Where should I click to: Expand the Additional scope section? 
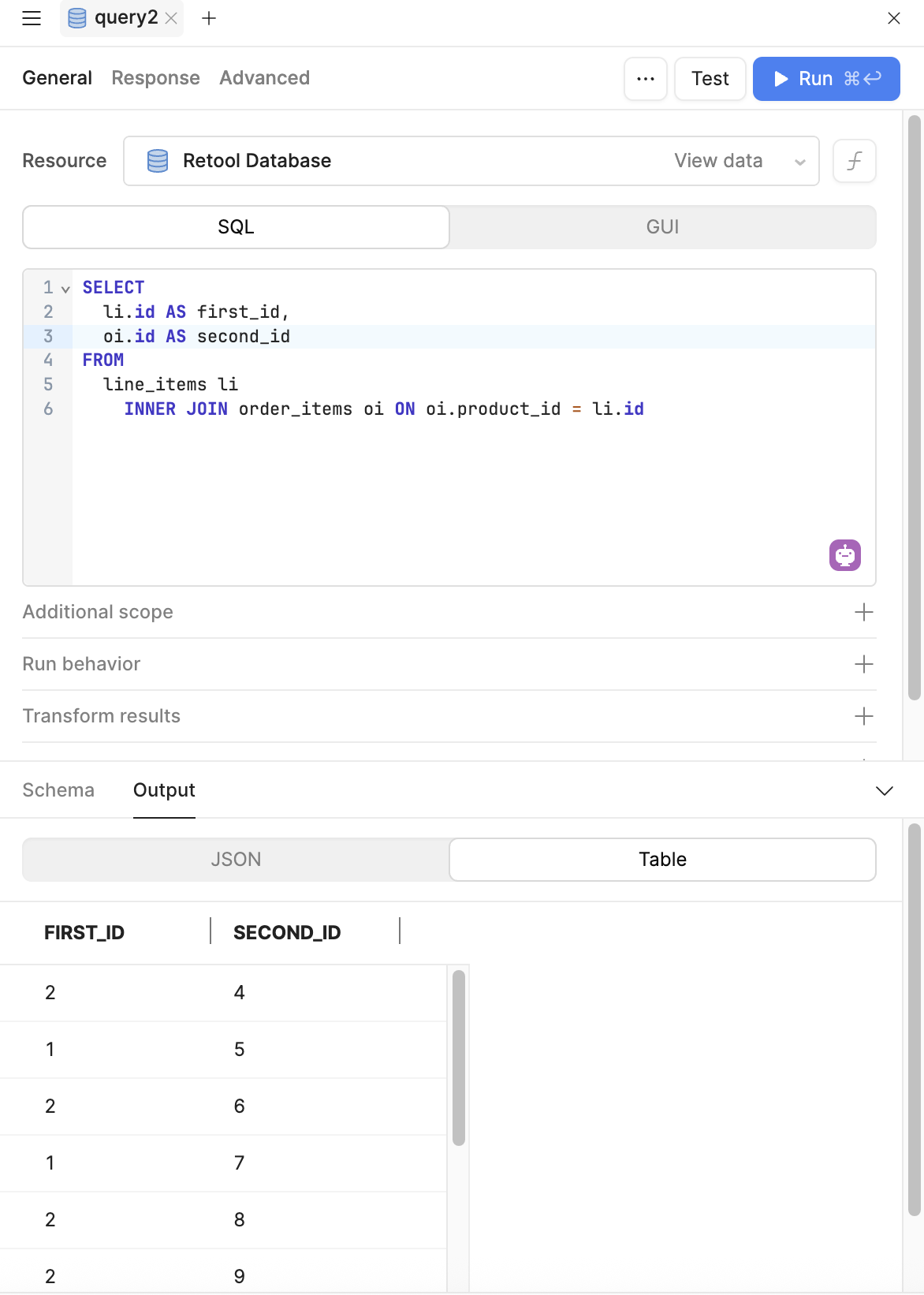tap(863, 612)
